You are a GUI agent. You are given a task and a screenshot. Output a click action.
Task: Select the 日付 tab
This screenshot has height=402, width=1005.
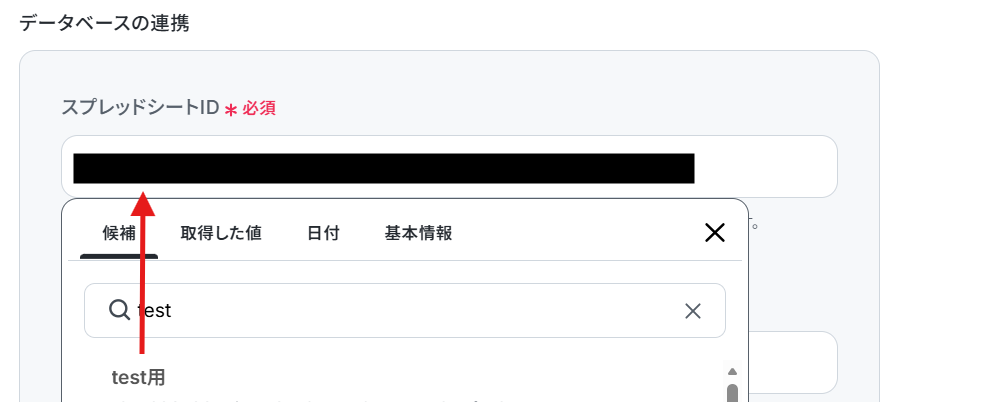pos(323,233)
